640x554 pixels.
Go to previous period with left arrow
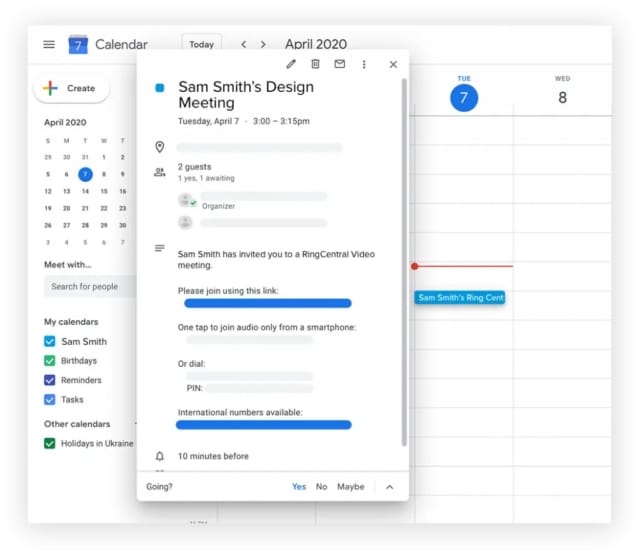[x=243, y=44]
